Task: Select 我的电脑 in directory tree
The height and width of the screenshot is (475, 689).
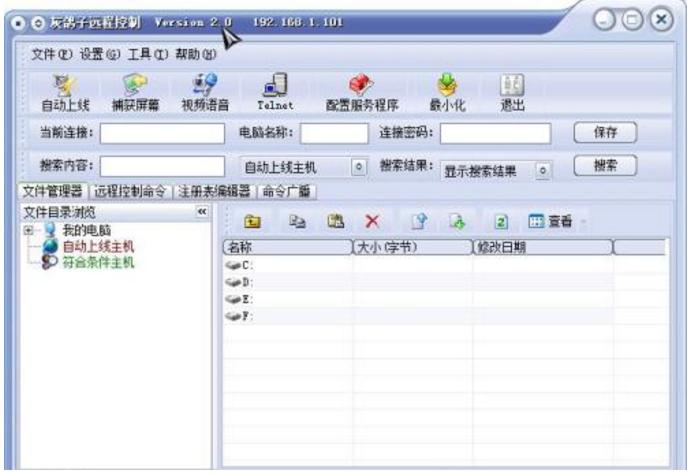Action: point(87,230)
